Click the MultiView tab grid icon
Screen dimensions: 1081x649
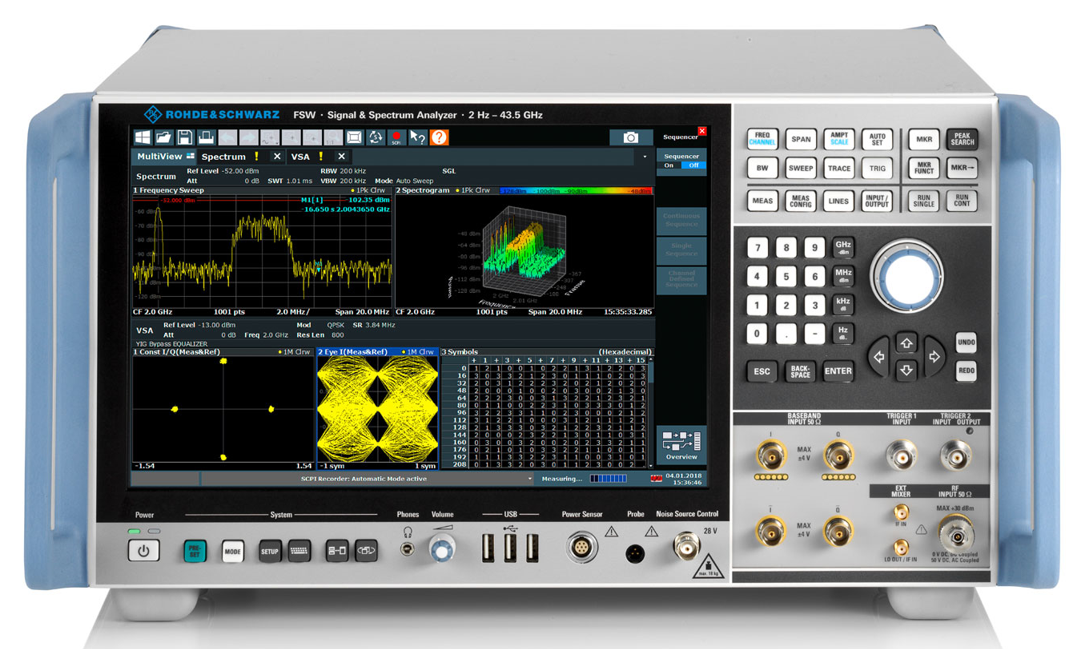190,156
